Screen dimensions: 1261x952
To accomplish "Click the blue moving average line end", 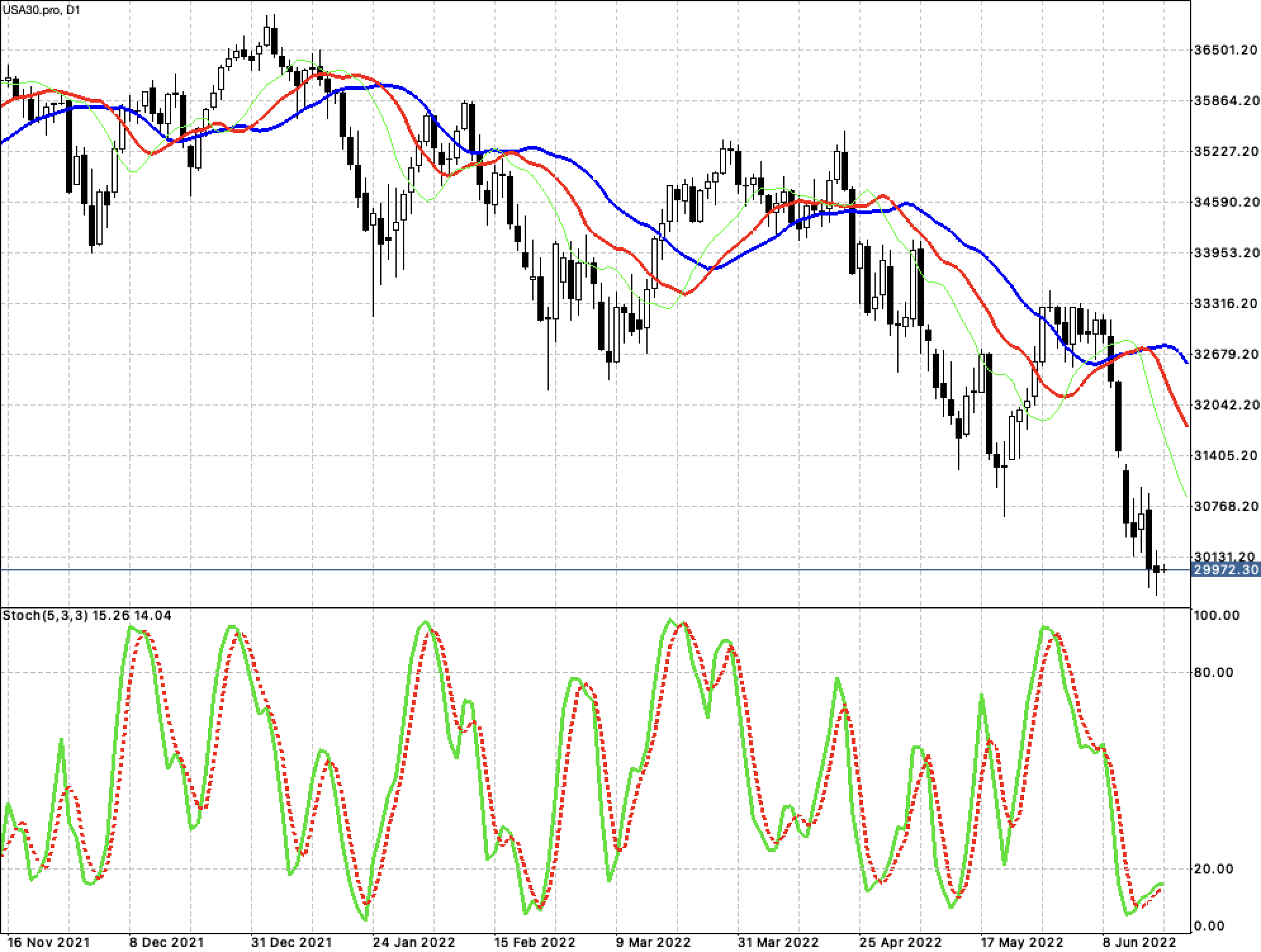I will 1186,363.
